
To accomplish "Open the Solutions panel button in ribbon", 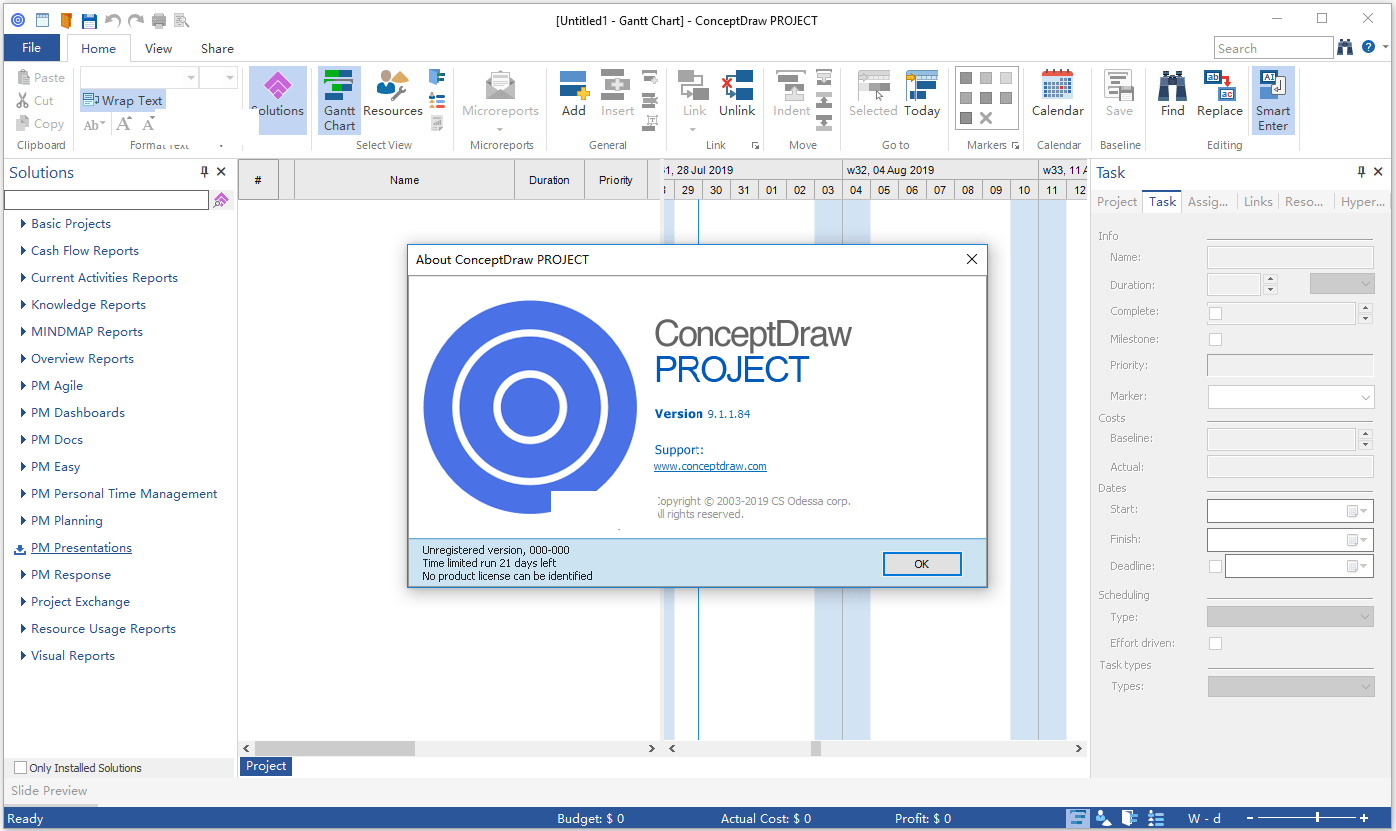I will 277,100.
